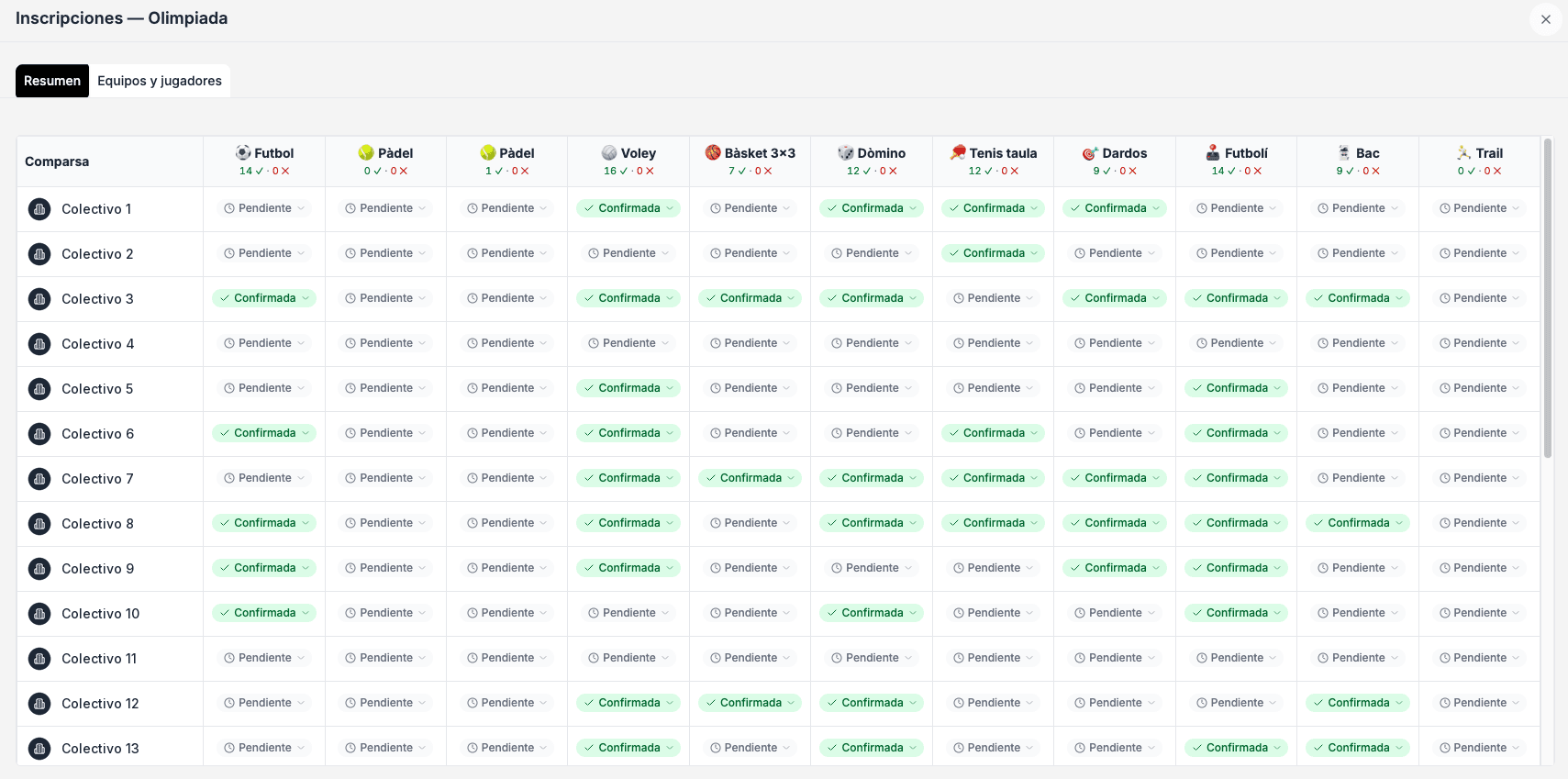Viewport: 1568px width, 779px height.
Task: Click the Bac column icon
Action: [1344, 152]
